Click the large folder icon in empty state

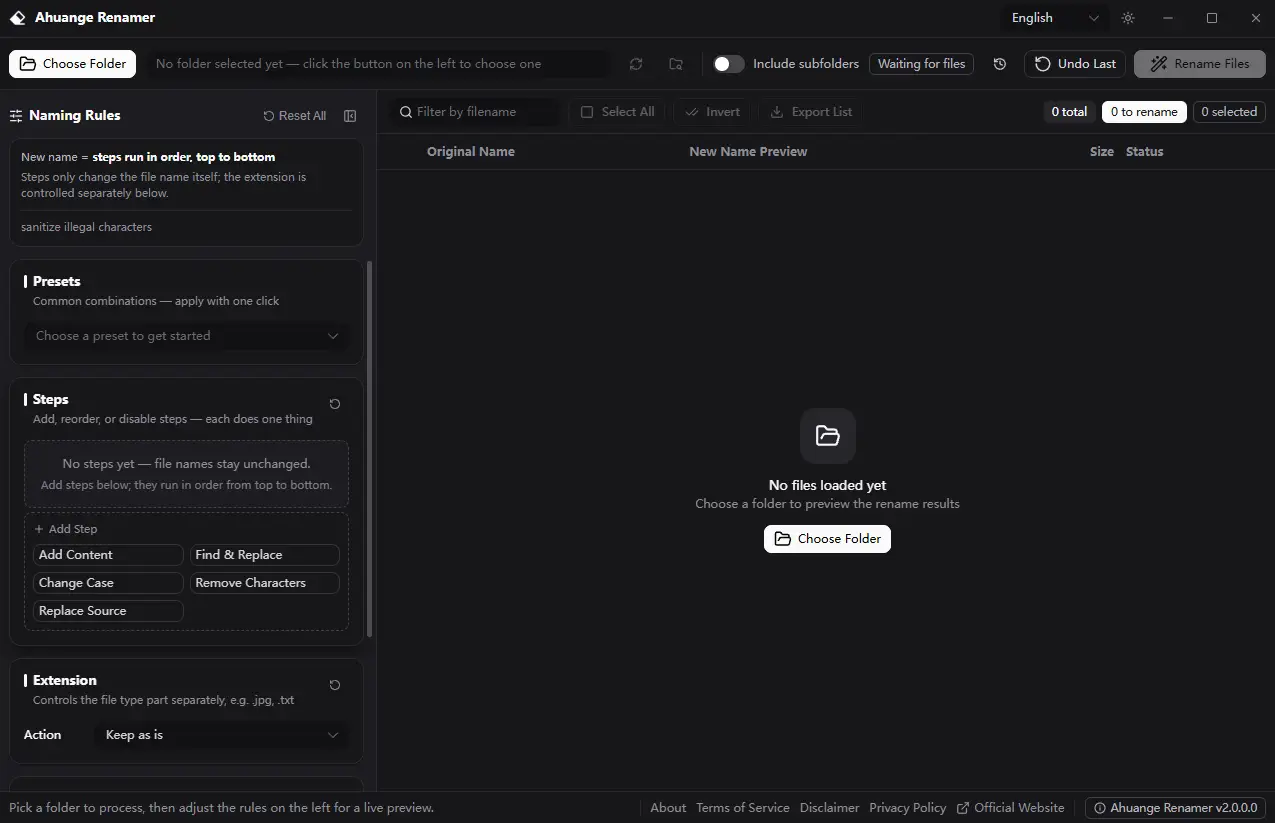coord(828,435)
